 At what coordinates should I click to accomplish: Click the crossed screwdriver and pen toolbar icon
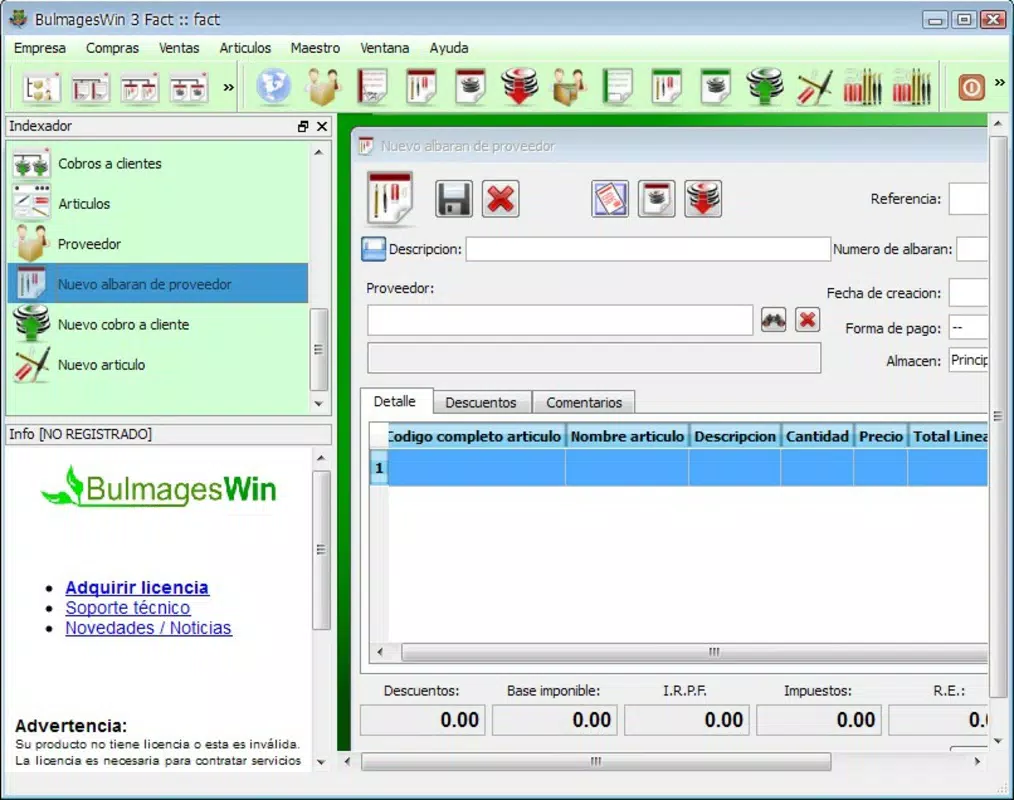[814, 87]
